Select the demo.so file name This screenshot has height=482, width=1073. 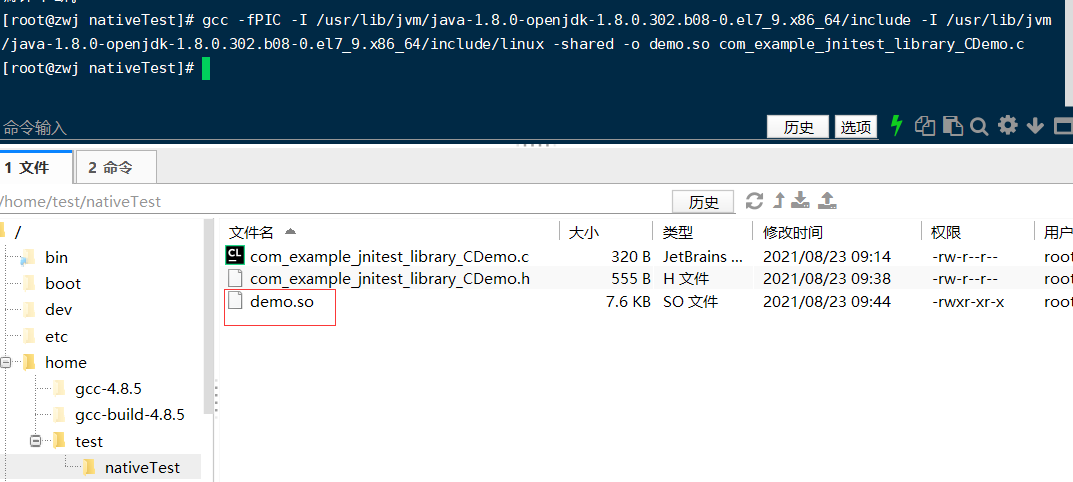[x=282, y=301]
